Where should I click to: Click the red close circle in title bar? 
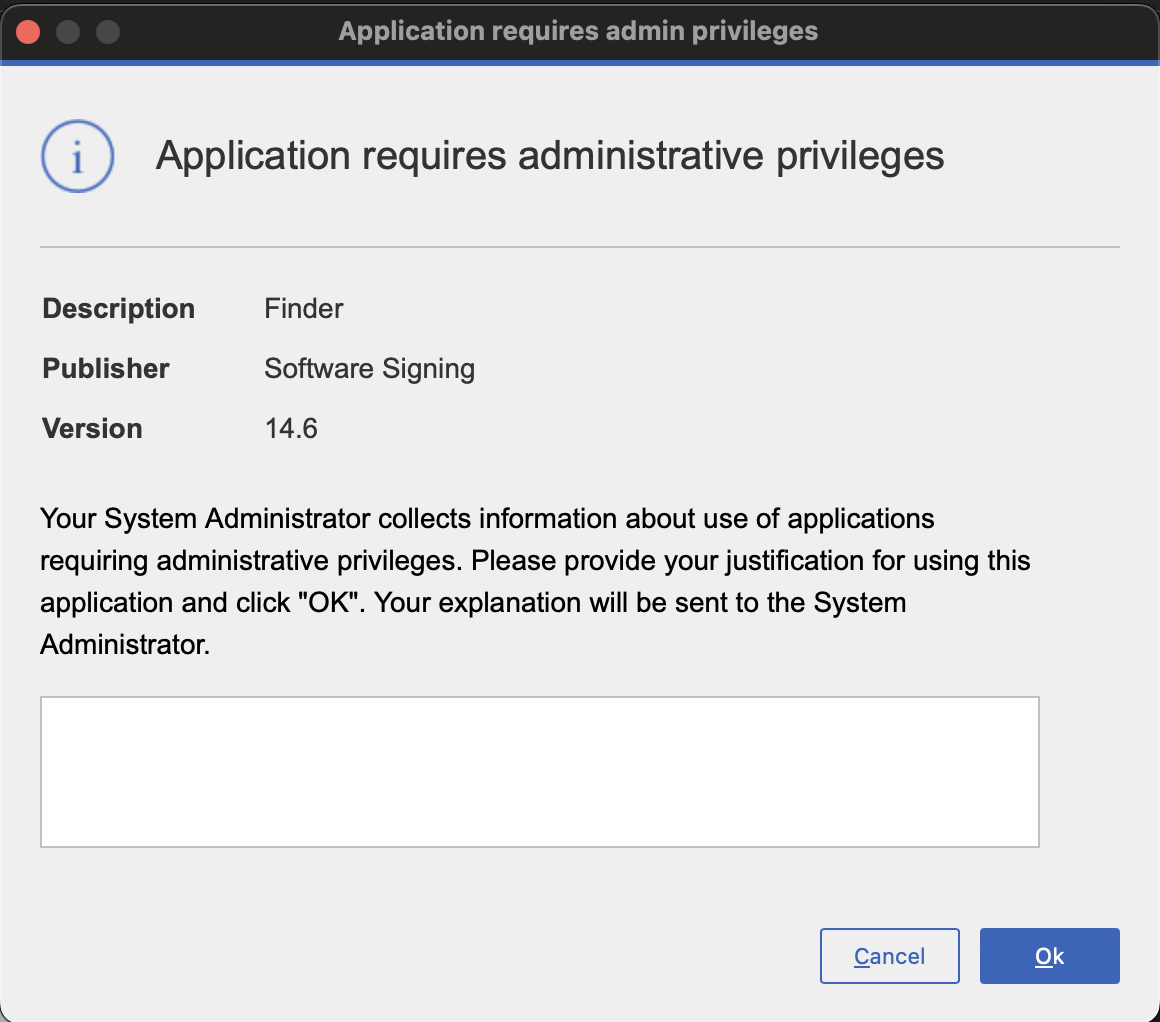coord(28,31)
